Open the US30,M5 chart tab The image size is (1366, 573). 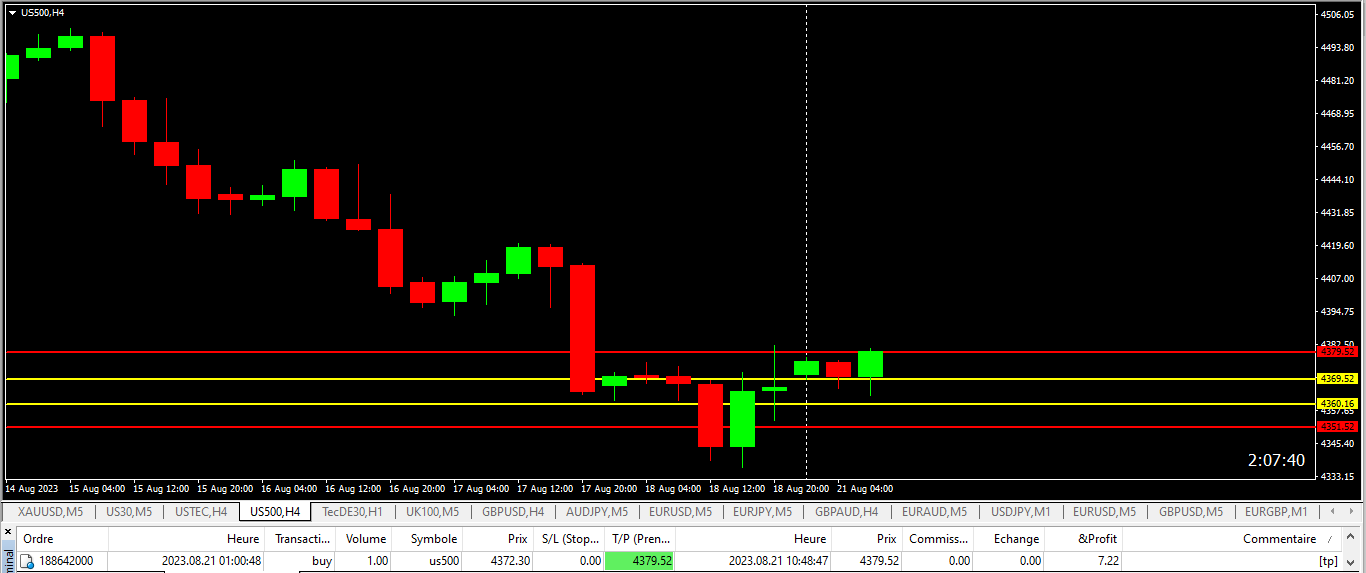point(129,512)
